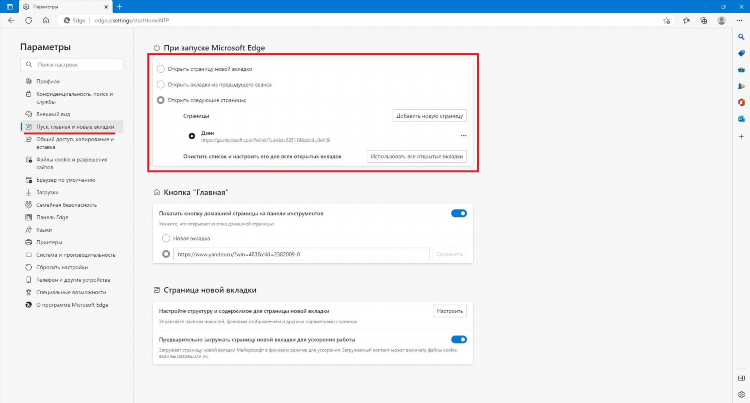The width and height of the screenshot is (750, 403).
Task: Open sidebar Outlook icon
Action: click(741, 119)
